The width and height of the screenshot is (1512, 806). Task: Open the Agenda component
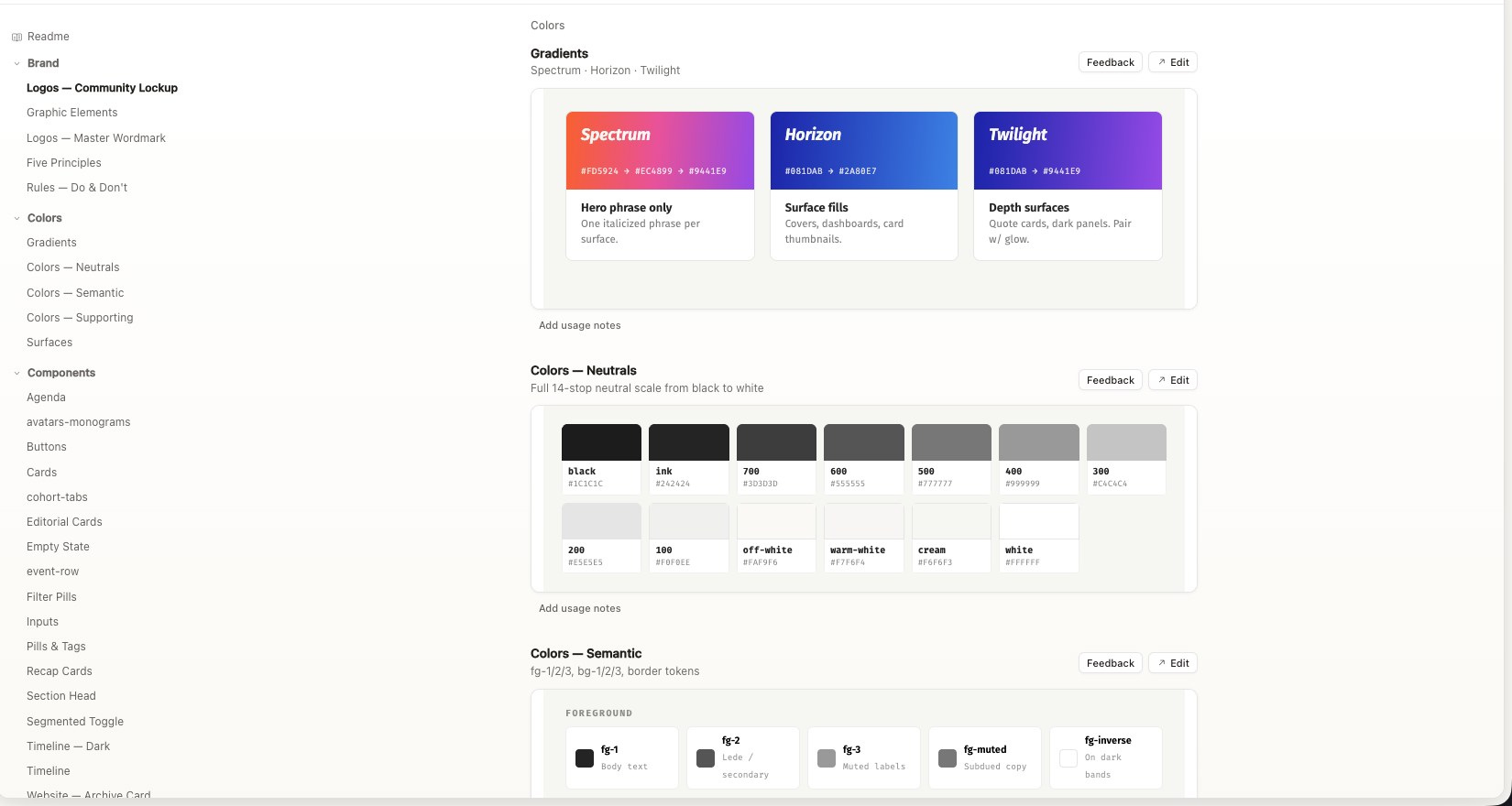click(x=46, y=398)
